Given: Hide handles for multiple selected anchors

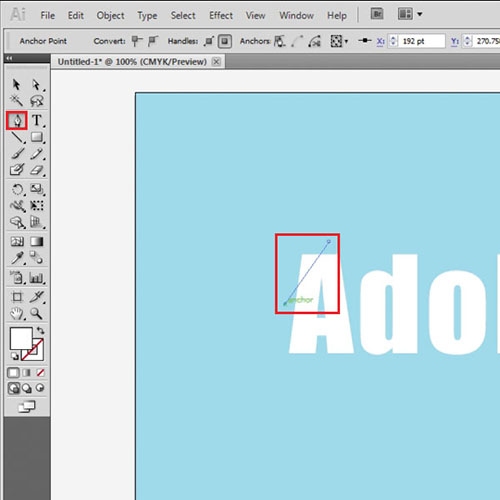Looking at the screenshot, I should [225, 41].
